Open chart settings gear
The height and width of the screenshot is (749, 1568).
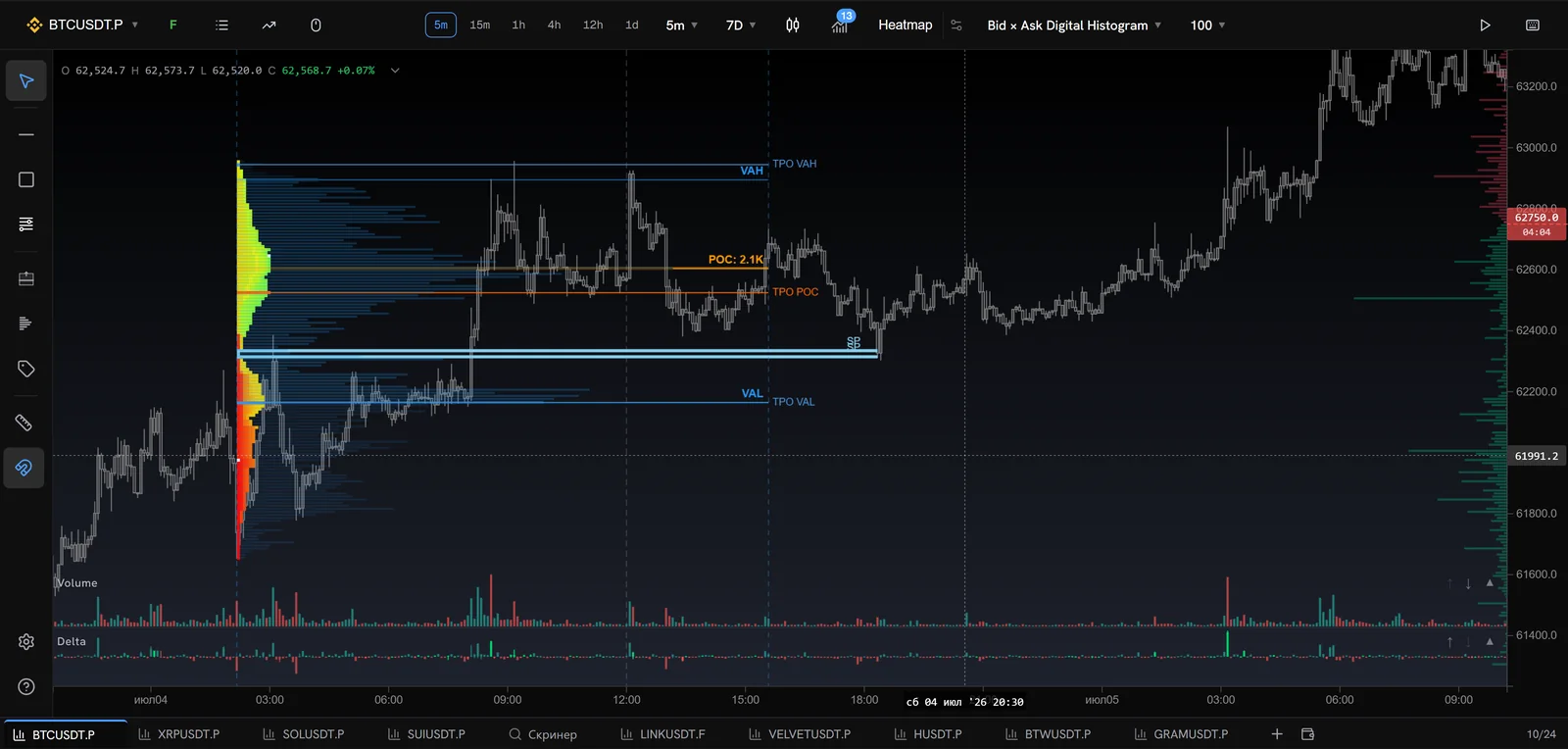[x=26, y=641]
